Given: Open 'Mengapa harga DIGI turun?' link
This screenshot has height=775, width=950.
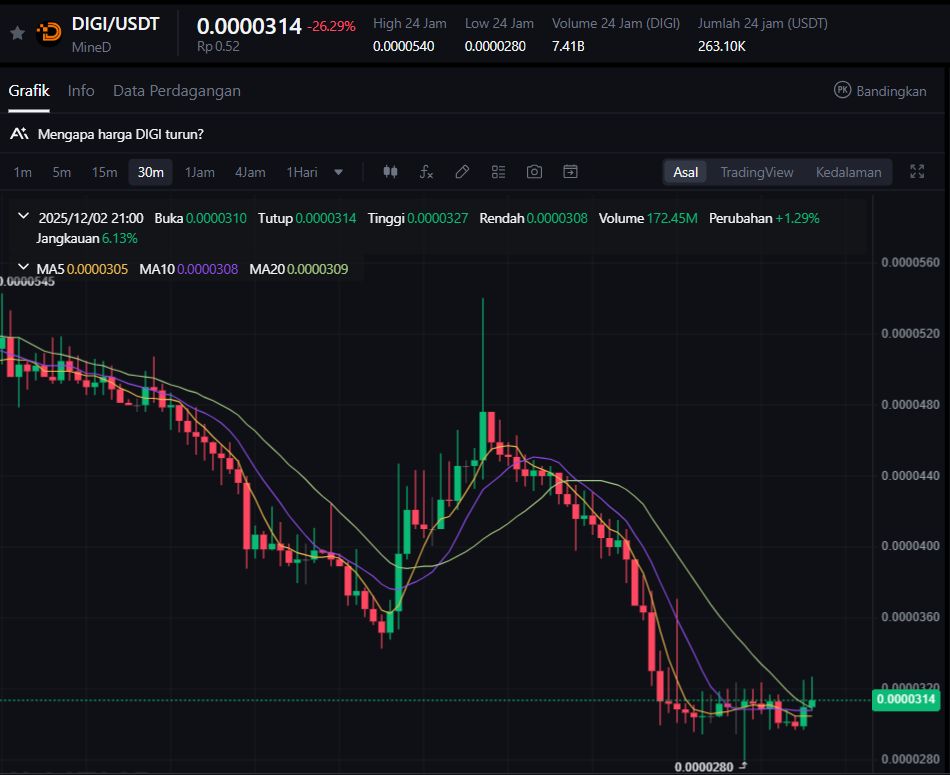Looking at the screenshot, I should click(x=120, y=134).
